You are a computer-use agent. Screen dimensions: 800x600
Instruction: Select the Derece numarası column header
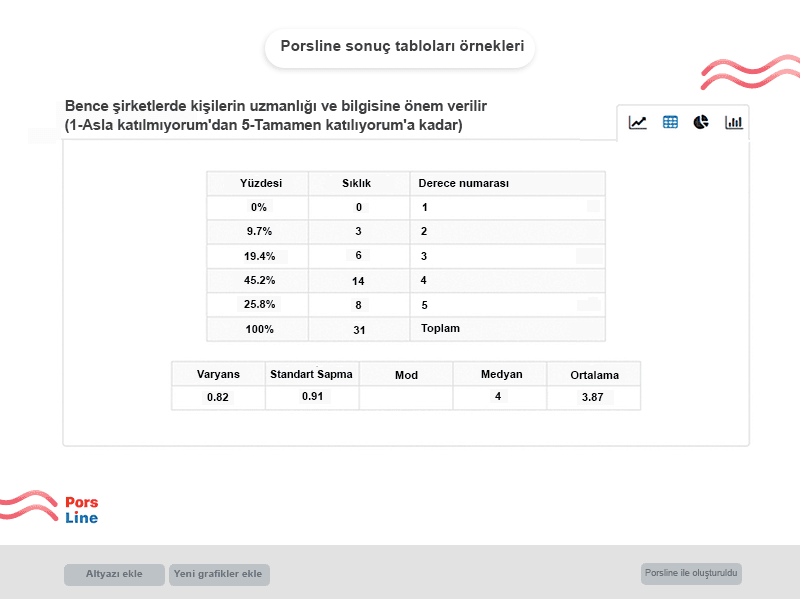(508, 184)
